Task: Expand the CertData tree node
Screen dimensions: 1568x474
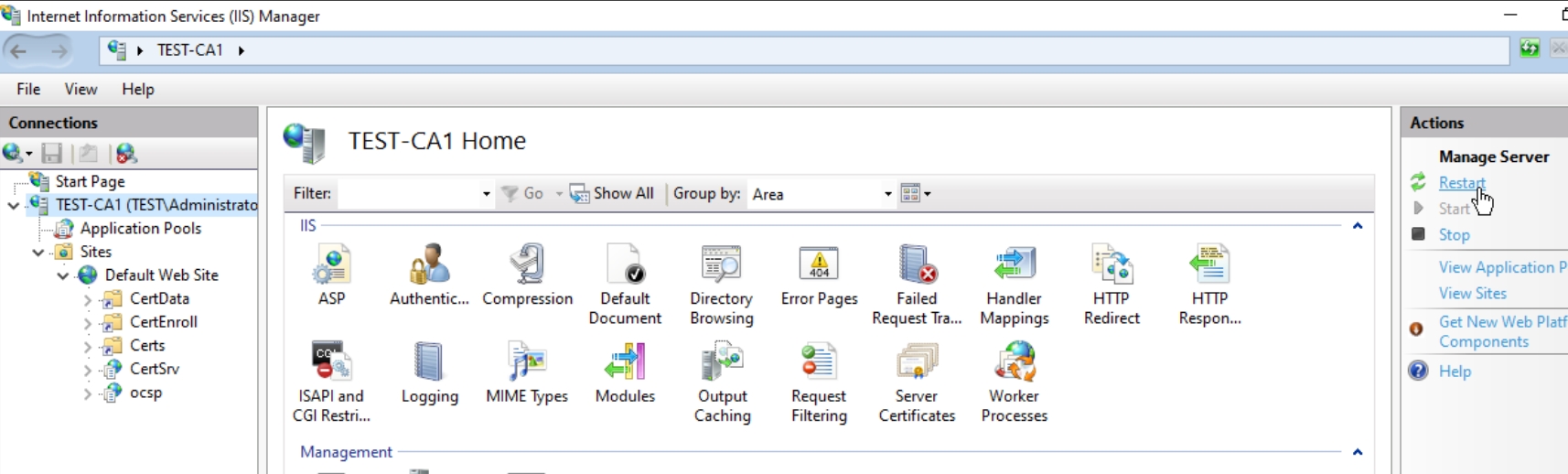Action: tap(88, 299)
